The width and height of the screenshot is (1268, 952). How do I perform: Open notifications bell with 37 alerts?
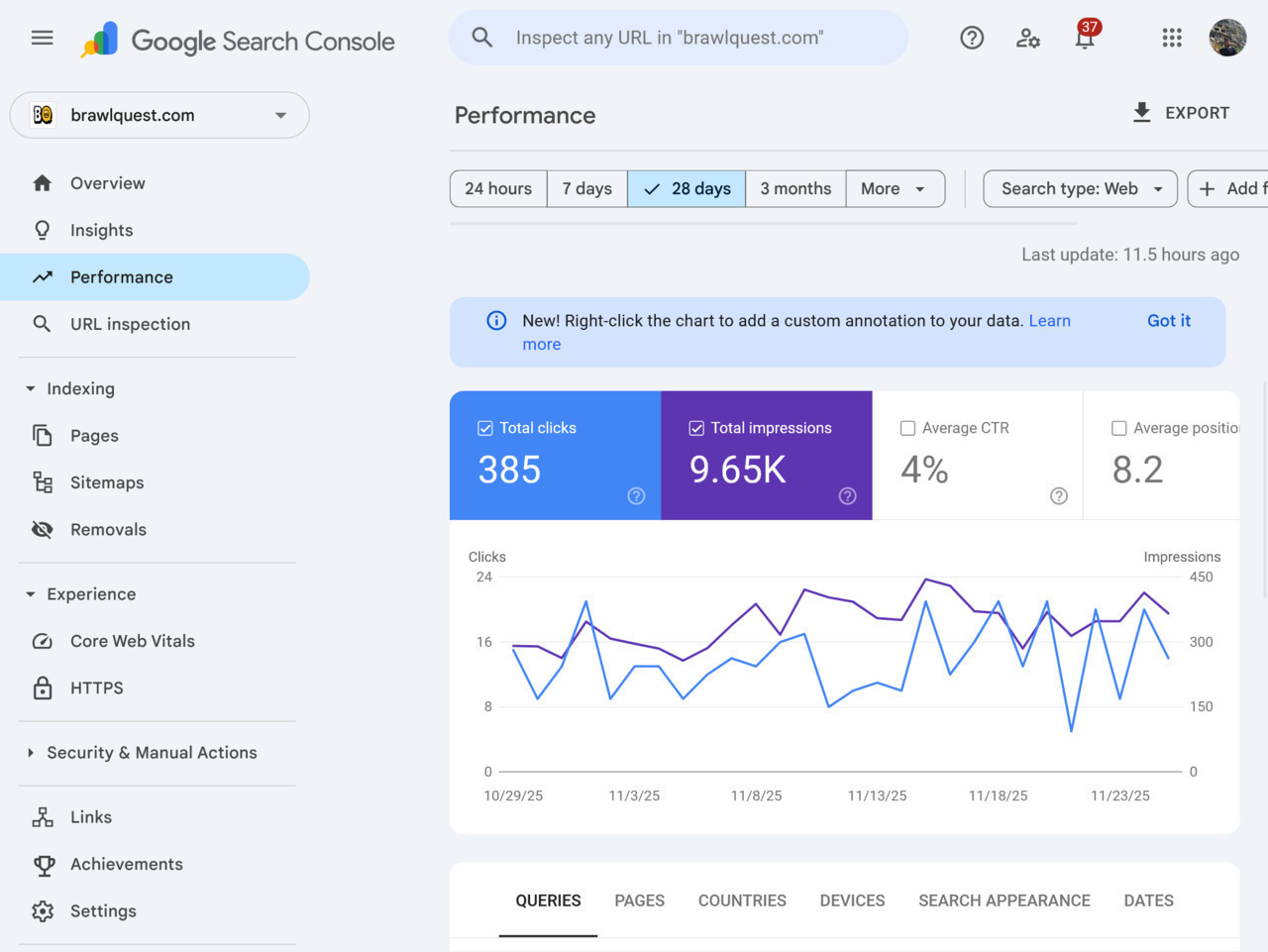(1085, 38)
